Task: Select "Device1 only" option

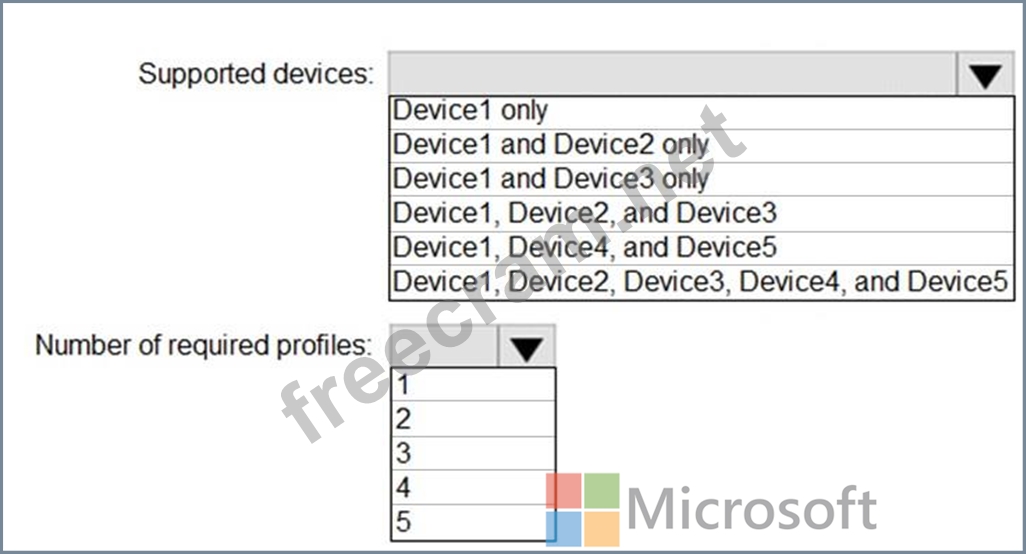Action: point(701,112)
